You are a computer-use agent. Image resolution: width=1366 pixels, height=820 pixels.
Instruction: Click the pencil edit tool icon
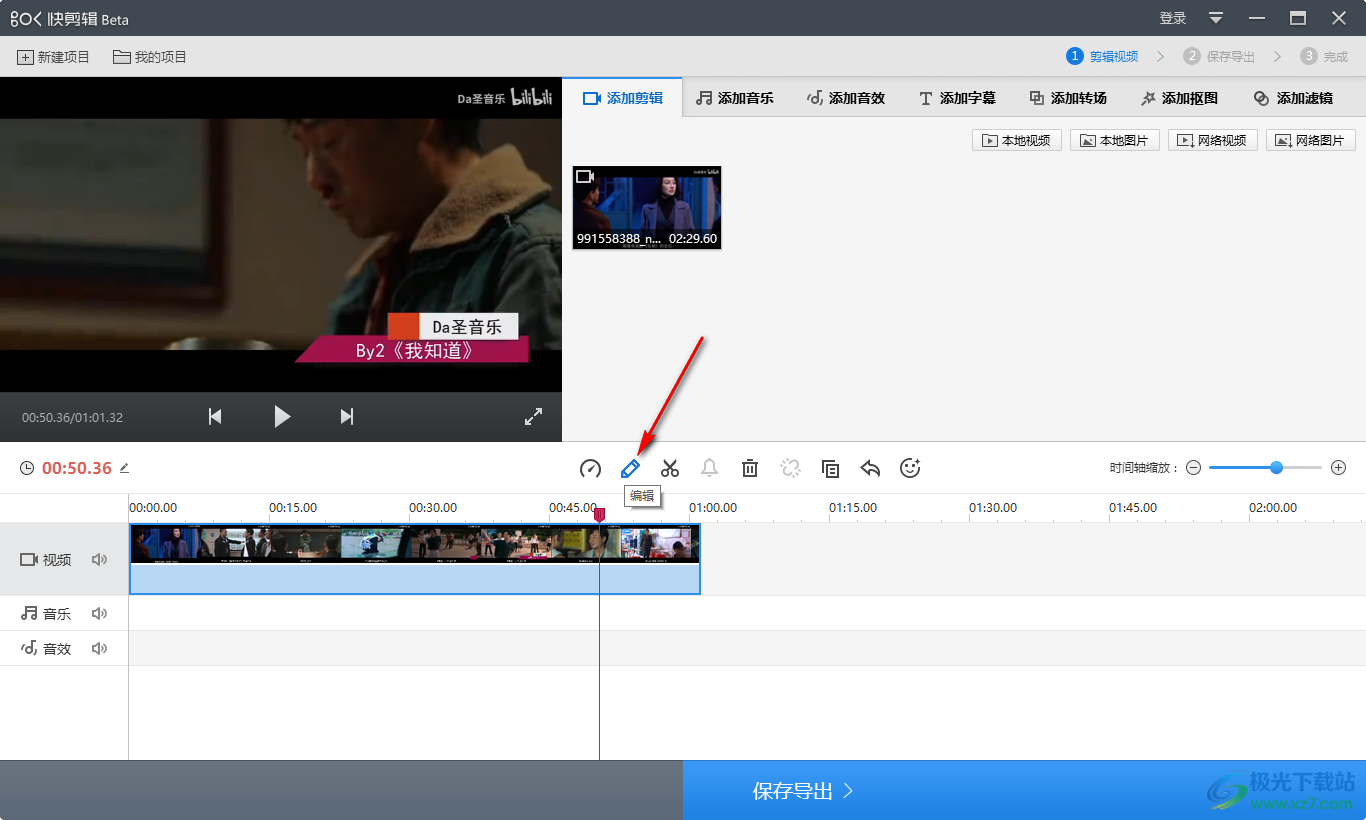point(630,468)
